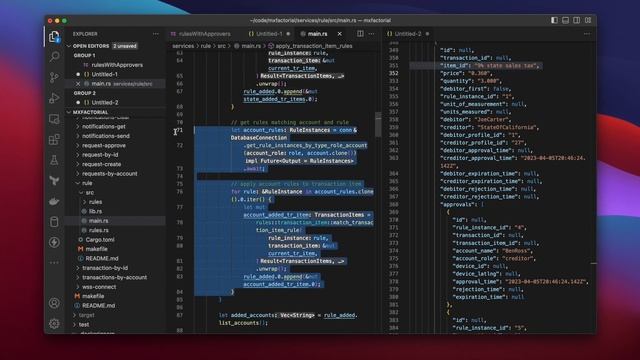Image resolution: width=640 pixels, height=360 pixels.
Task: Click the rule breadcrumb segment
Action: click(x=206, y=46)
